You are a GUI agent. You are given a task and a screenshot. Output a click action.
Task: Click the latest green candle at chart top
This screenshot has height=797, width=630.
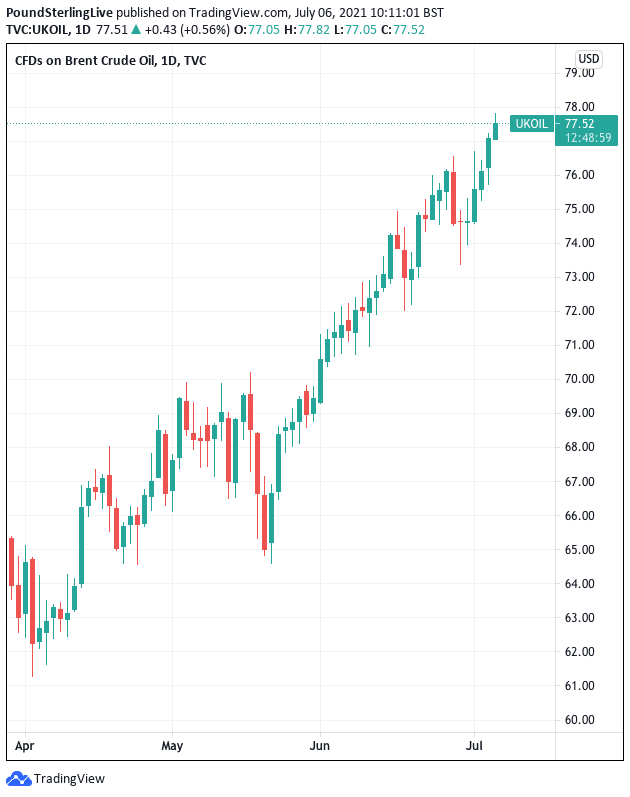click(496, 130)
